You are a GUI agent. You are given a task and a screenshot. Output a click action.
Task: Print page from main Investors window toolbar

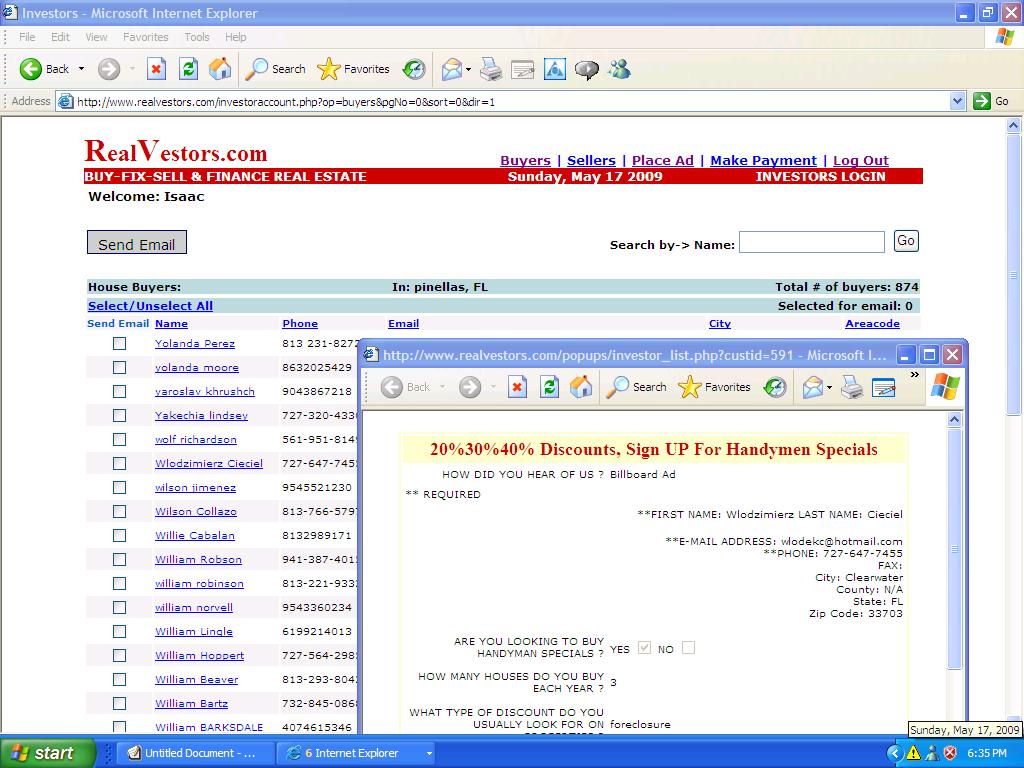(490, 69)
